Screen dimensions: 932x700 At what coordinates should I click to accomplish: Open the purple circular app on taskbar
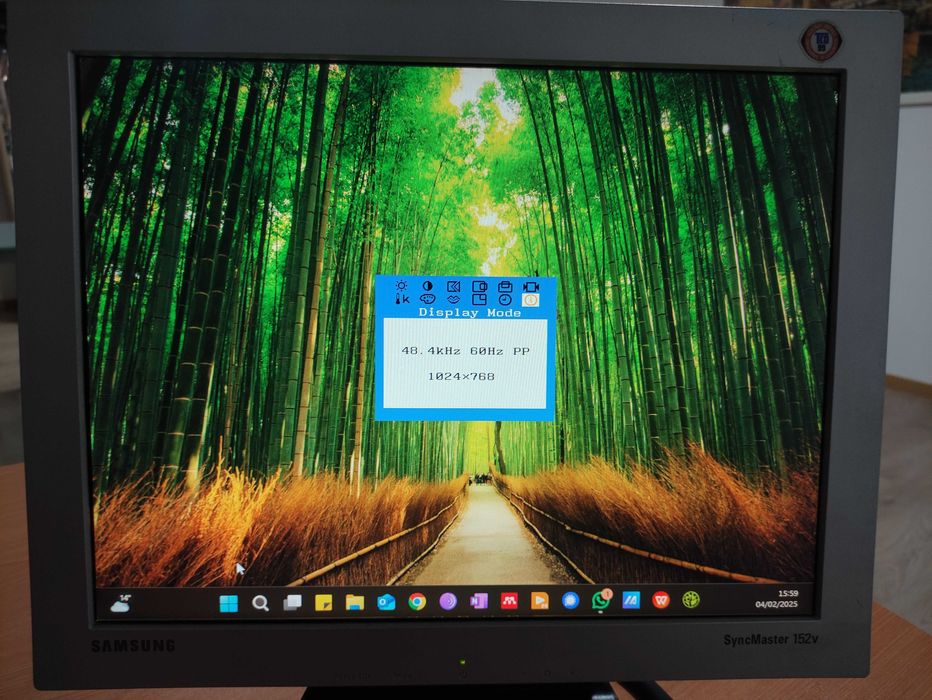(x=448, y=602)
